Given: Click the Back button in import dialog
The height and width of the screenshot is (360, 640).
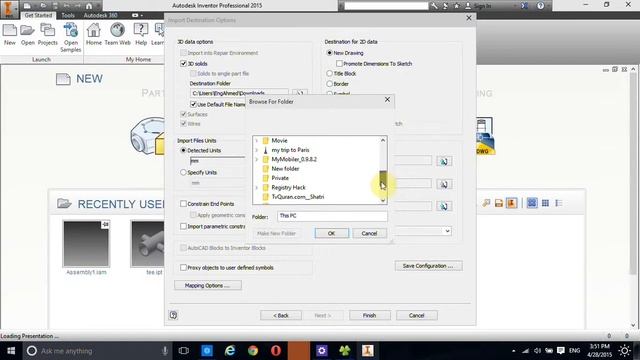Looking at the screenshot, I should click(x=281, y=316).
